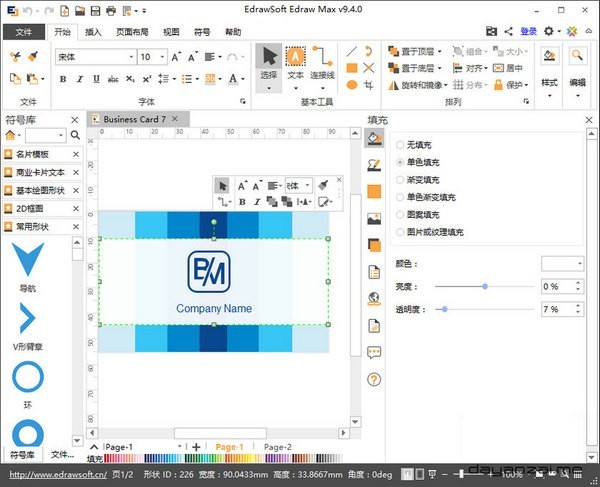600x487 pixels.
Task: Select the 图案填充 radio option
Action: point(401,214)
